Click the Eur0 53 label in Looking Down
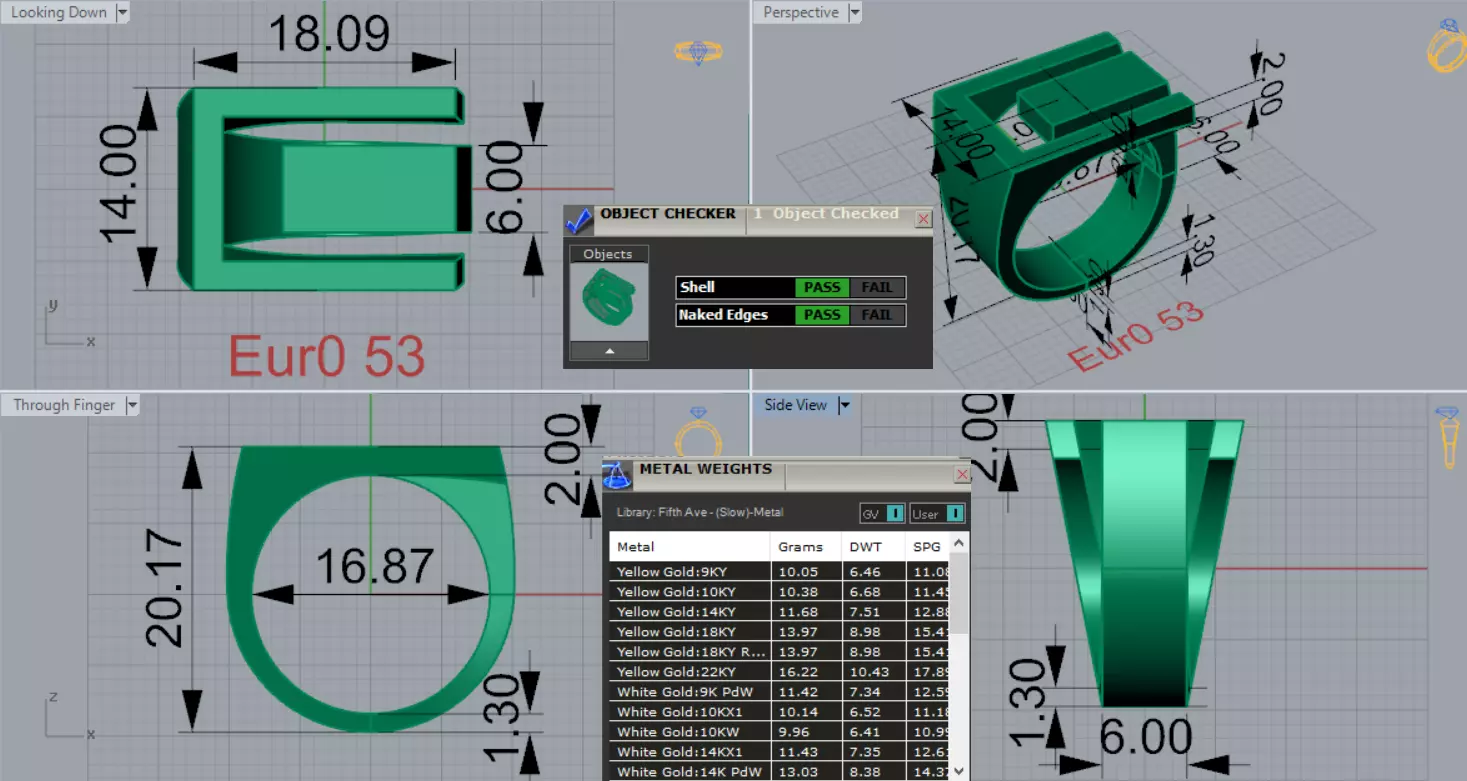Image resolution: width=1467 pixels, height=781 pixels. pos(327,356)
